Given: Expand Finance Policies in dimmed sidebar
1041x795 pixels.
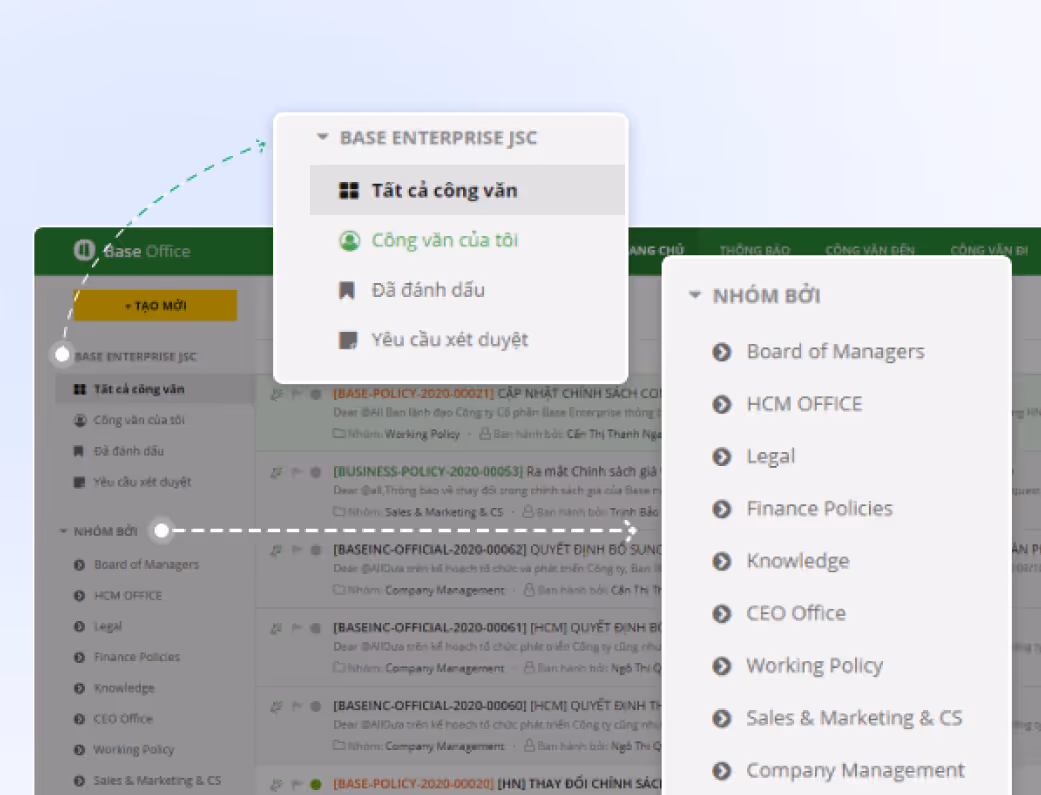Looking at the screenshot, I should coord(79,658).
